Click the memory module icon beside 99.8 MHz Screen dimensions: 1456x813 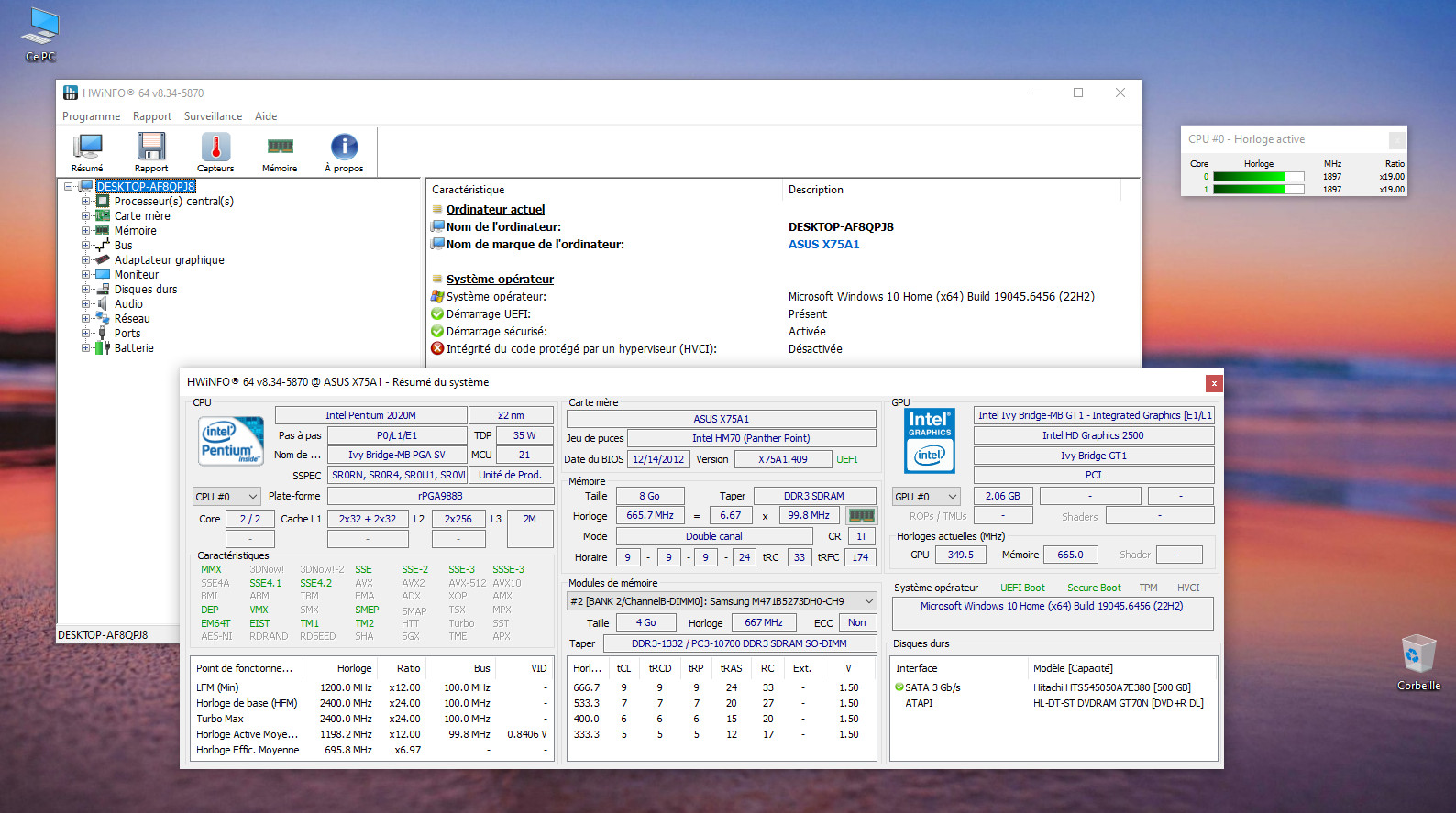click(x=862, y=516)
